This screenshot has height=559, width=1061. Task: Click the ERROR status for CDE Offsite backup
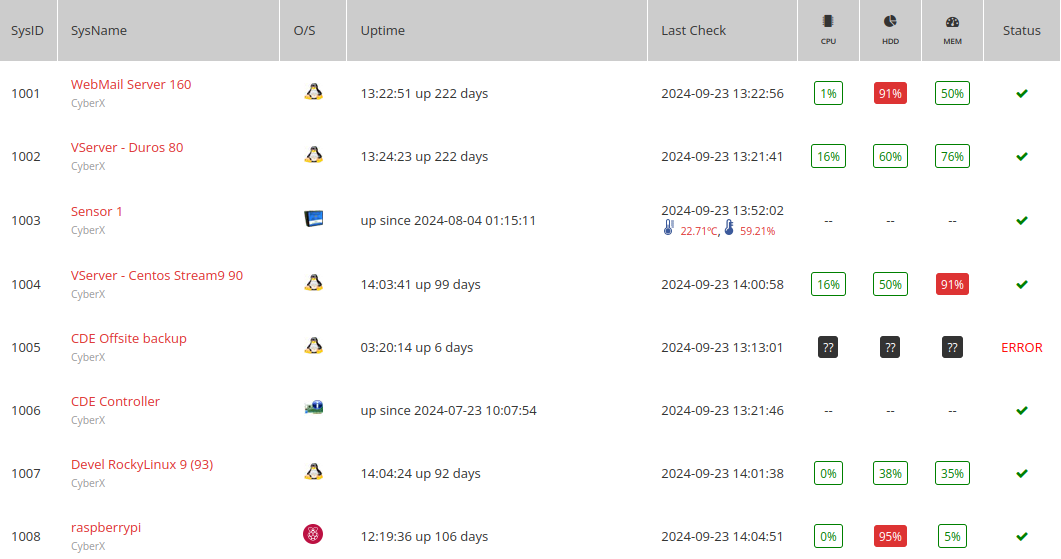1022,347
